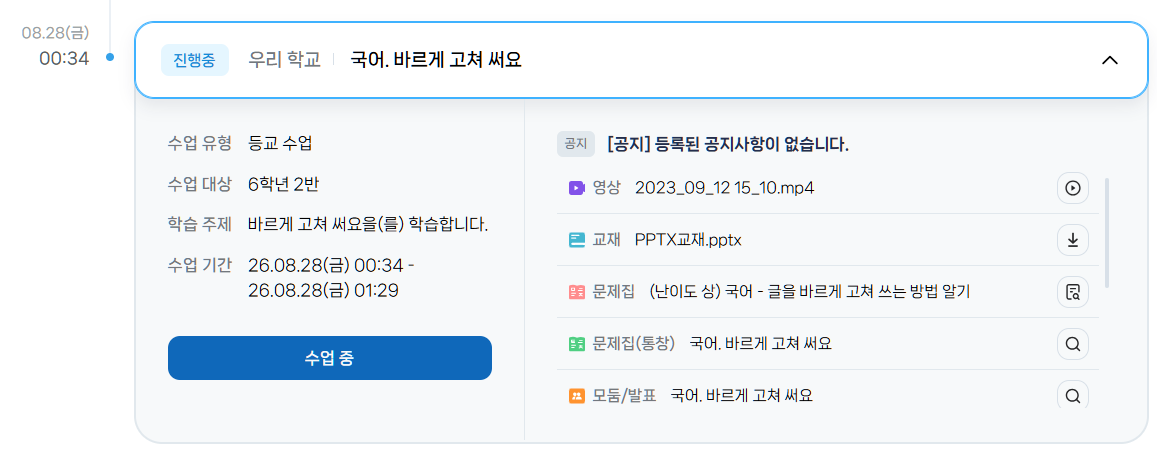Image resolution: width=1157 pixels, height=459 pixels.
Task: Download the PPTX교재.pptx file
Action: (x=1072, y=240)
